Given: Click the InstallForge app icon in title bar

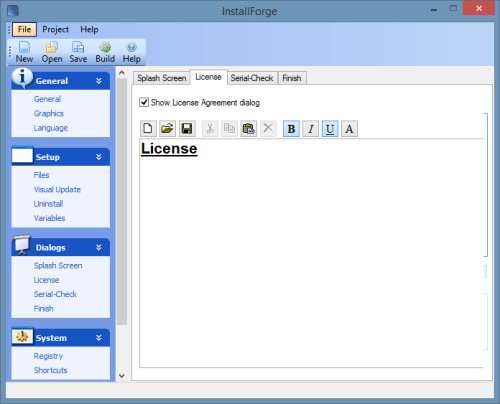Looking at the screenshot, I should (x=13, y=11).
